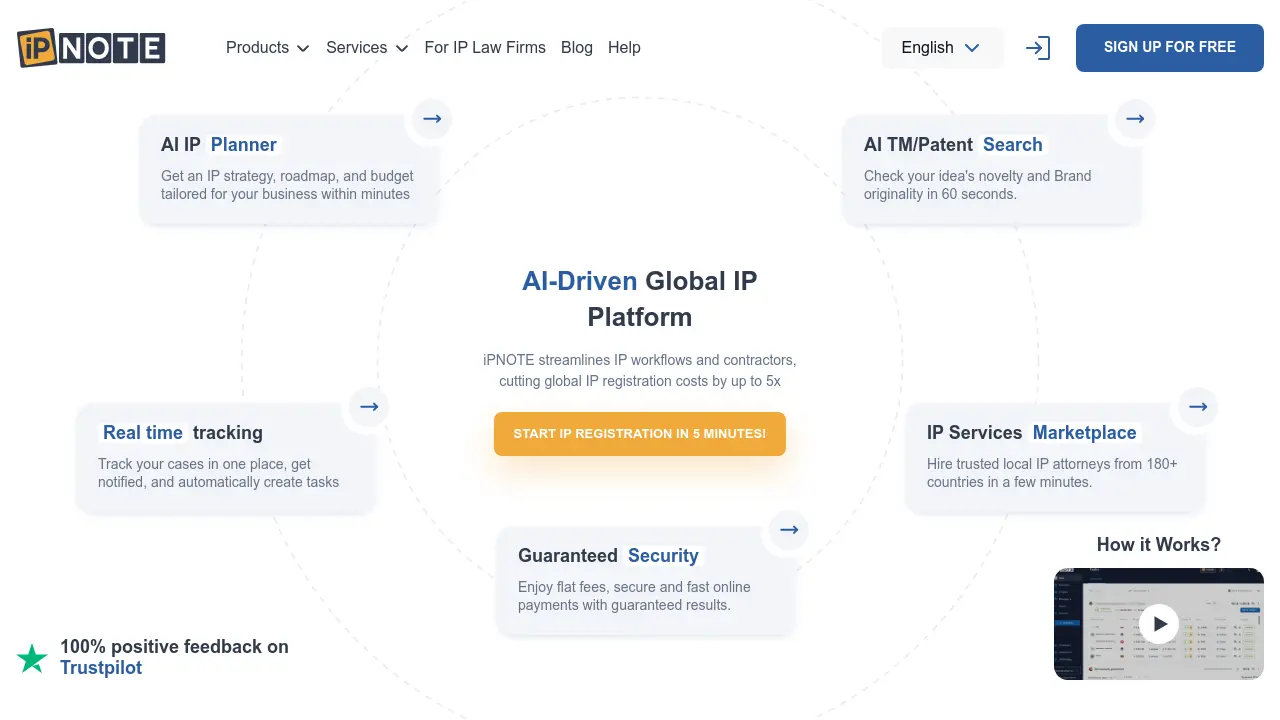Open the Help page

point(624,48)
